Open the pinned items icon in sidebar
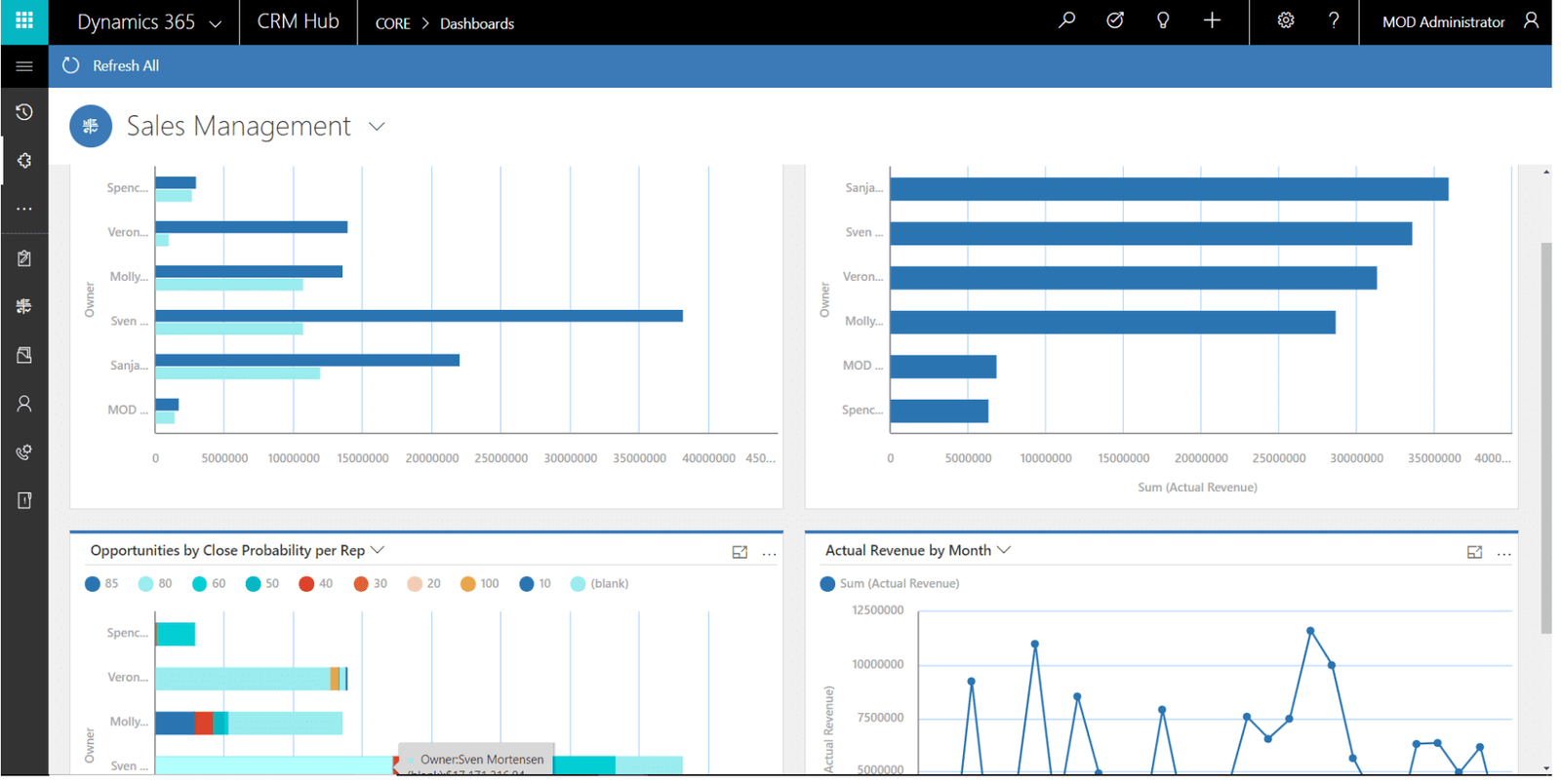Screen dimensions: 1561x784 (24, 161)
